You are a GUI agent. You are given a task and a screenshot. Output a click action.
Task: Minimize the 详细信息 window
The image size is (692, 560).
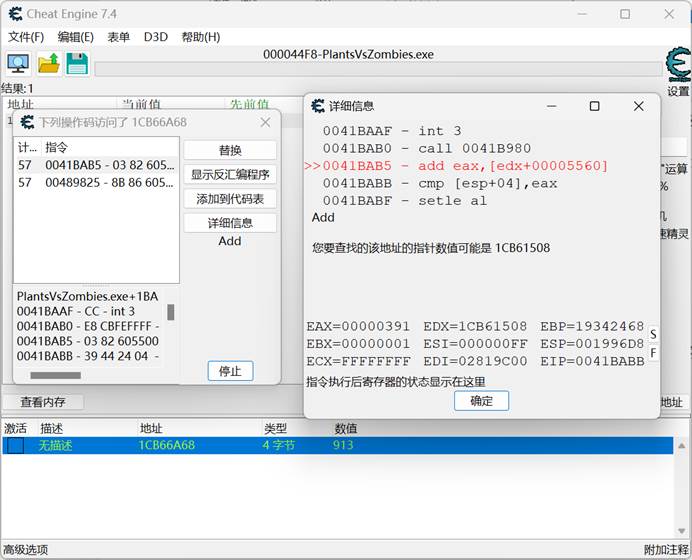(x=552, y=106)
